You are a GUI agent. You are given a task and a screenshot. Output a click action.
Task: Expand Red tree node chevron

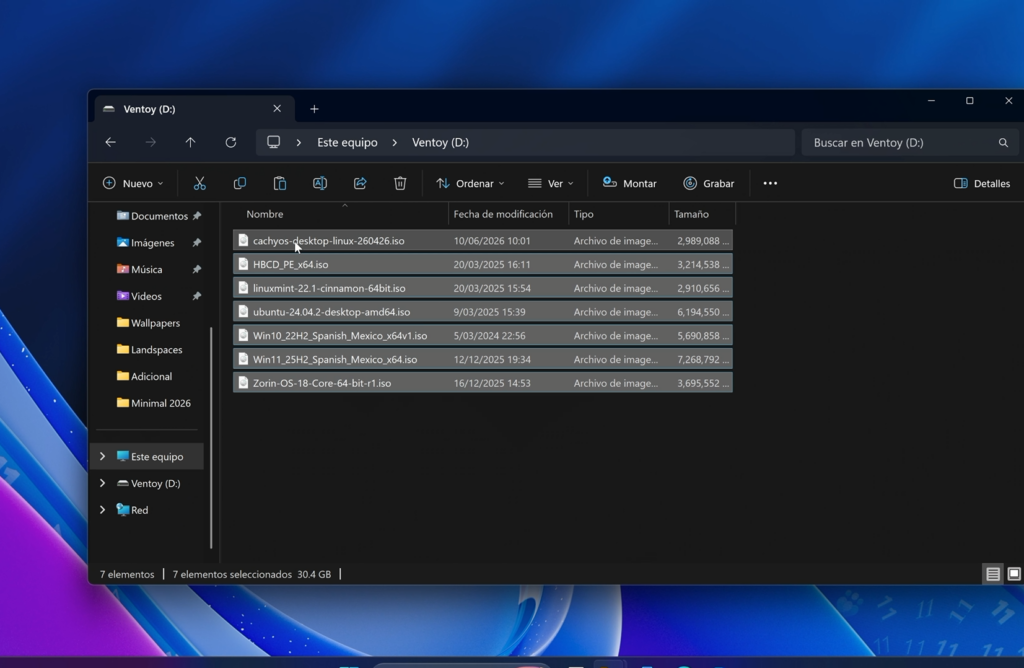click(103, 510)
